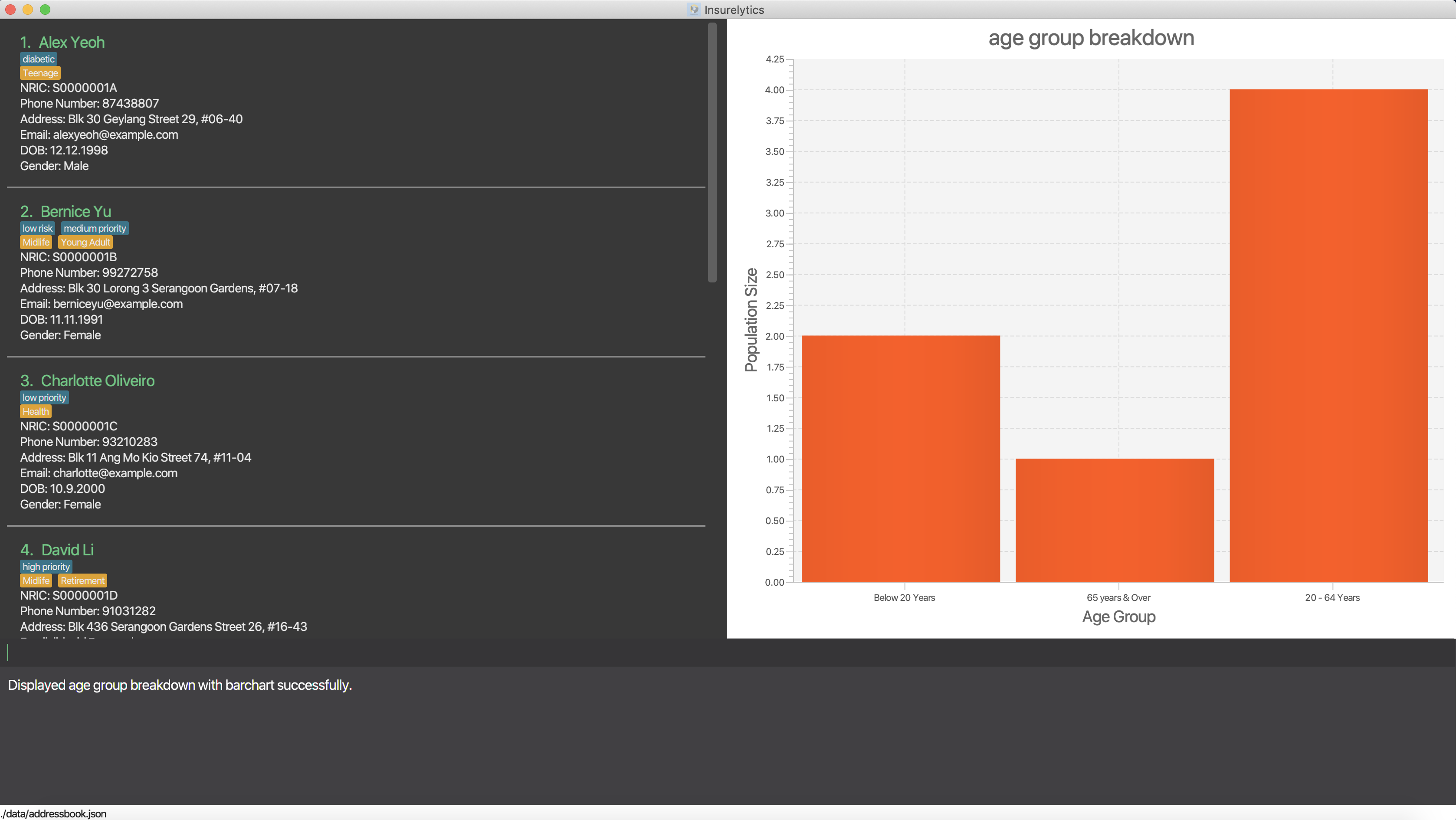The image size is (1456, 820).
Task: Click the red close window button
Action: pyautogui.click(x=10, y=10)
